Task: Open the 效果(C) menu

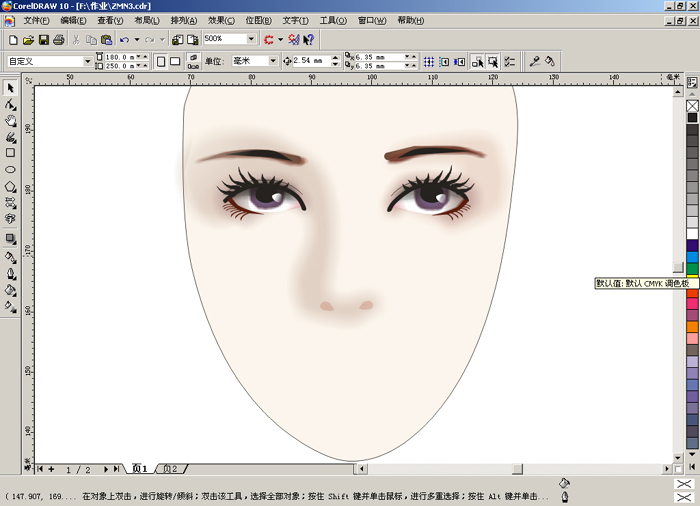Action: pyautogui.click(x=221, y=21)
